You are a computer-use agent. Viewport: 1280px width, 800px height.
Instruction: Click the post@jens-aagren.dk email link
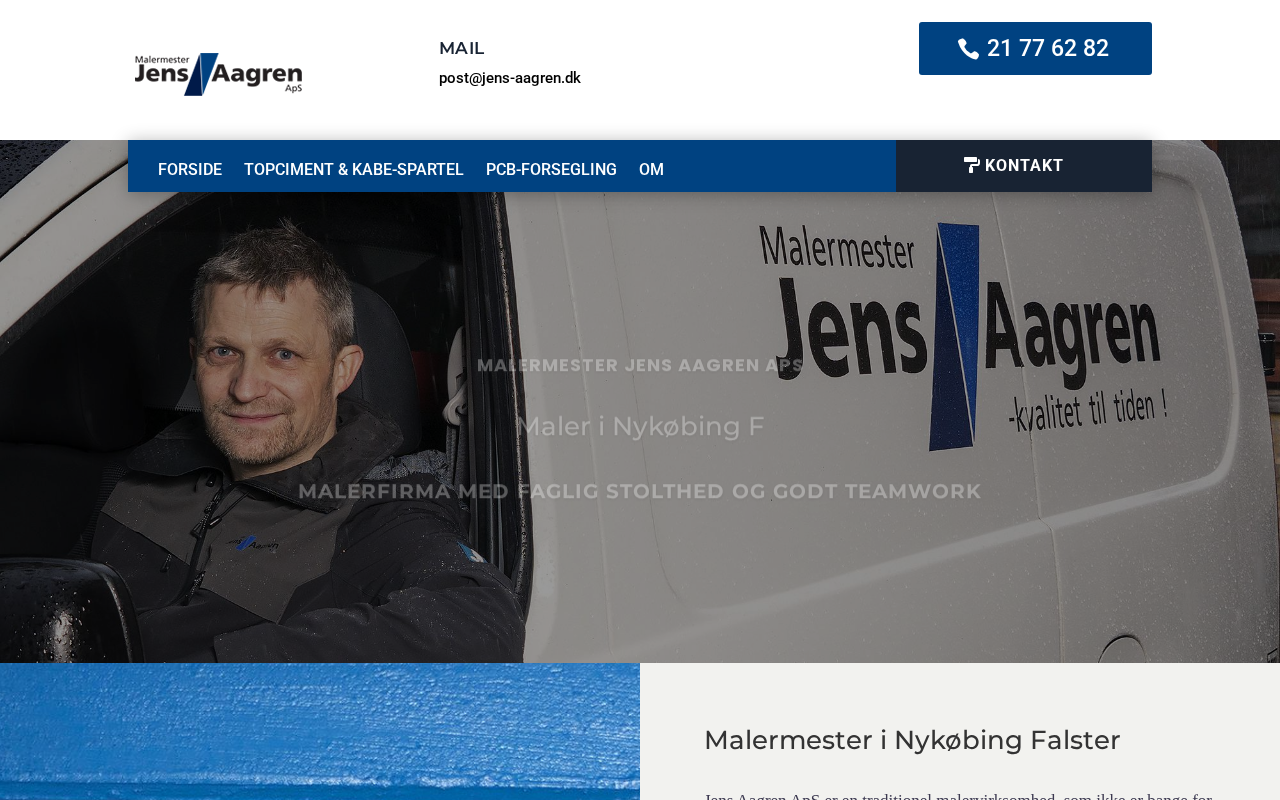(510, 78)
